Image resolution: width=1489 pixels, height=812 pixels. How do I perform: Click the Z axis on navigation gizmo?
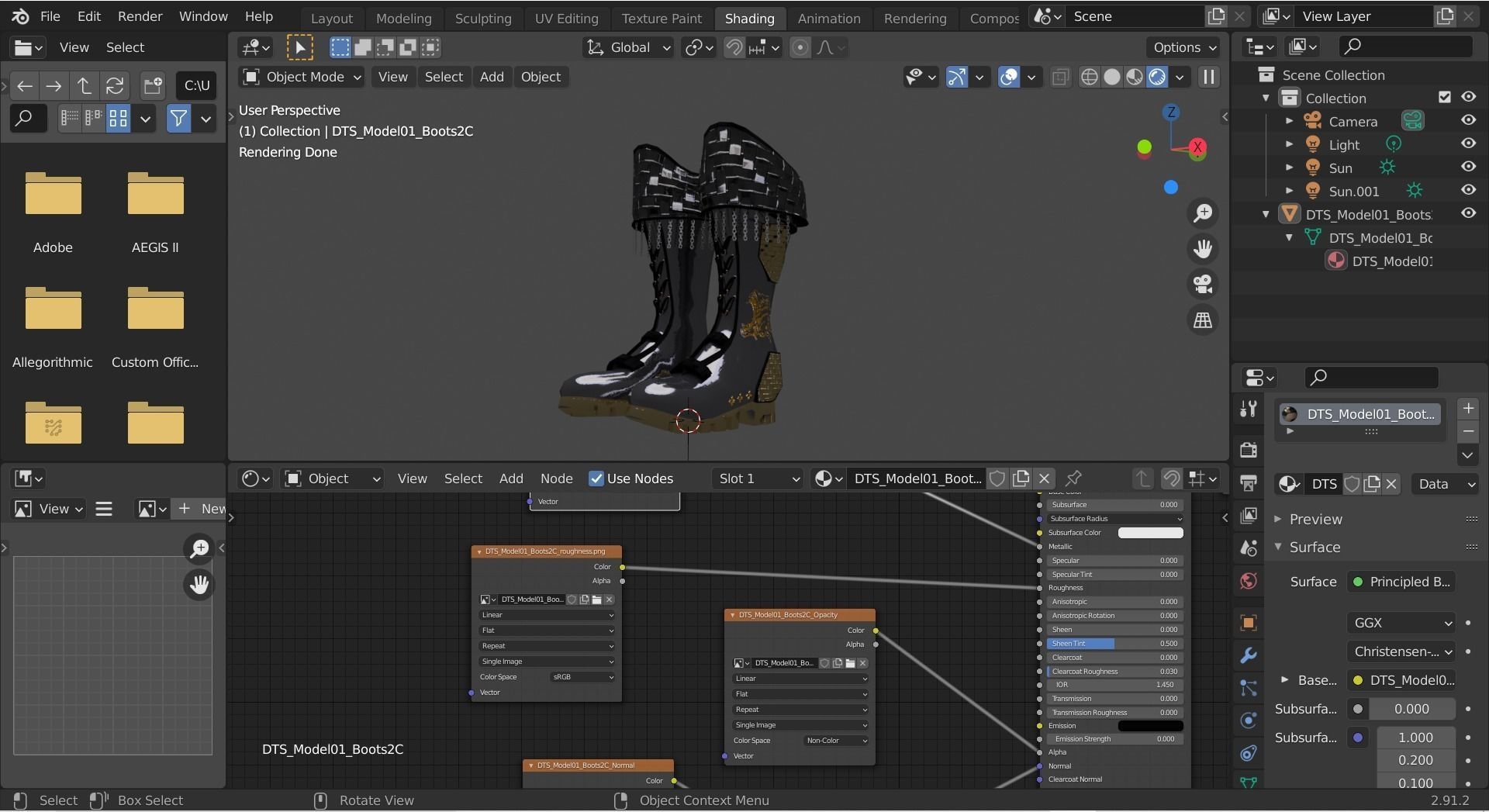pos(1171,112)
